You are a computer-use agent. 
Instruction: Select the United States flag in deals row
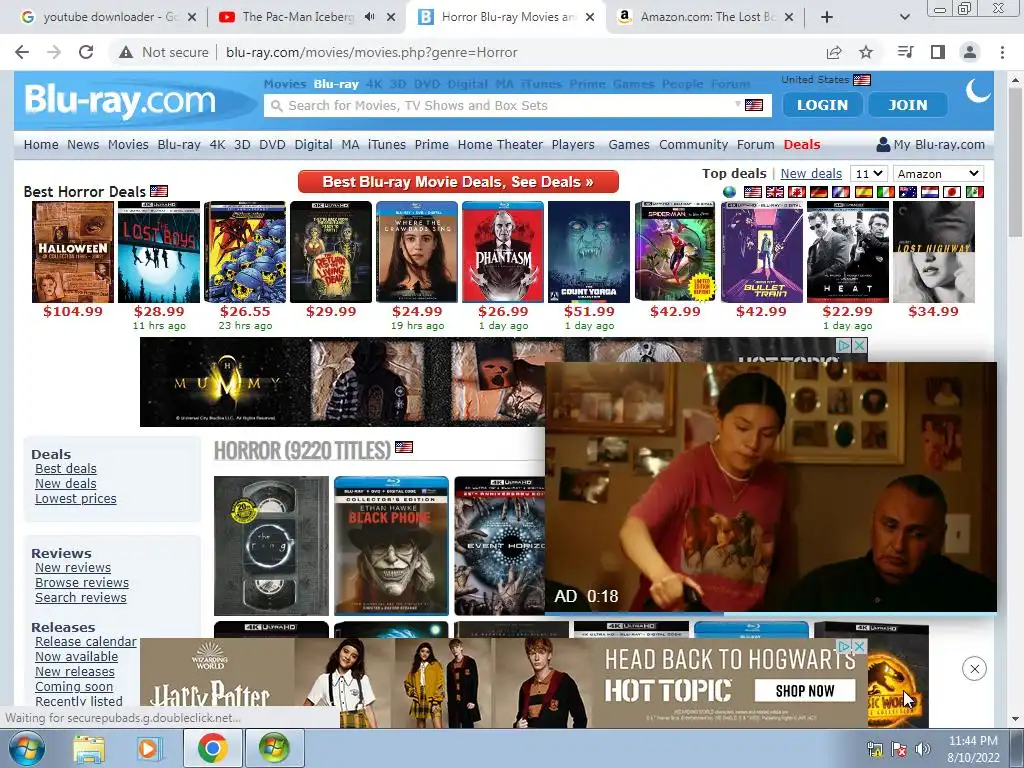(753, 192)
